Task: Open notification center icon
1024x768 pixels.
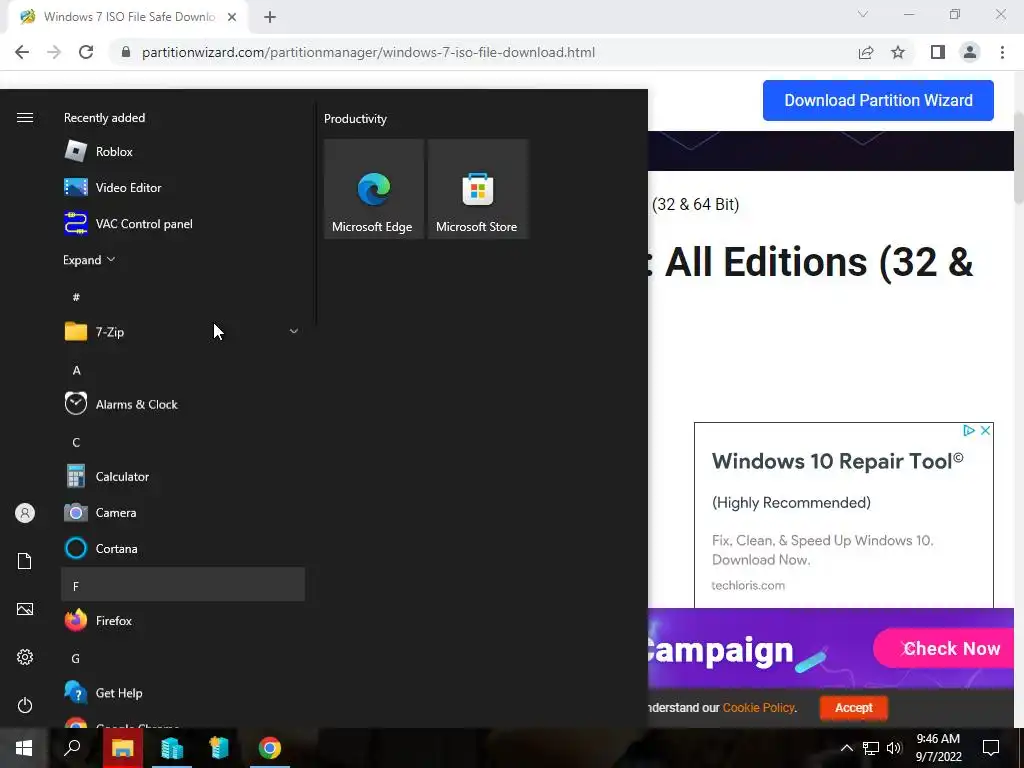Action: pyautogui.click(x=991, y=748)
